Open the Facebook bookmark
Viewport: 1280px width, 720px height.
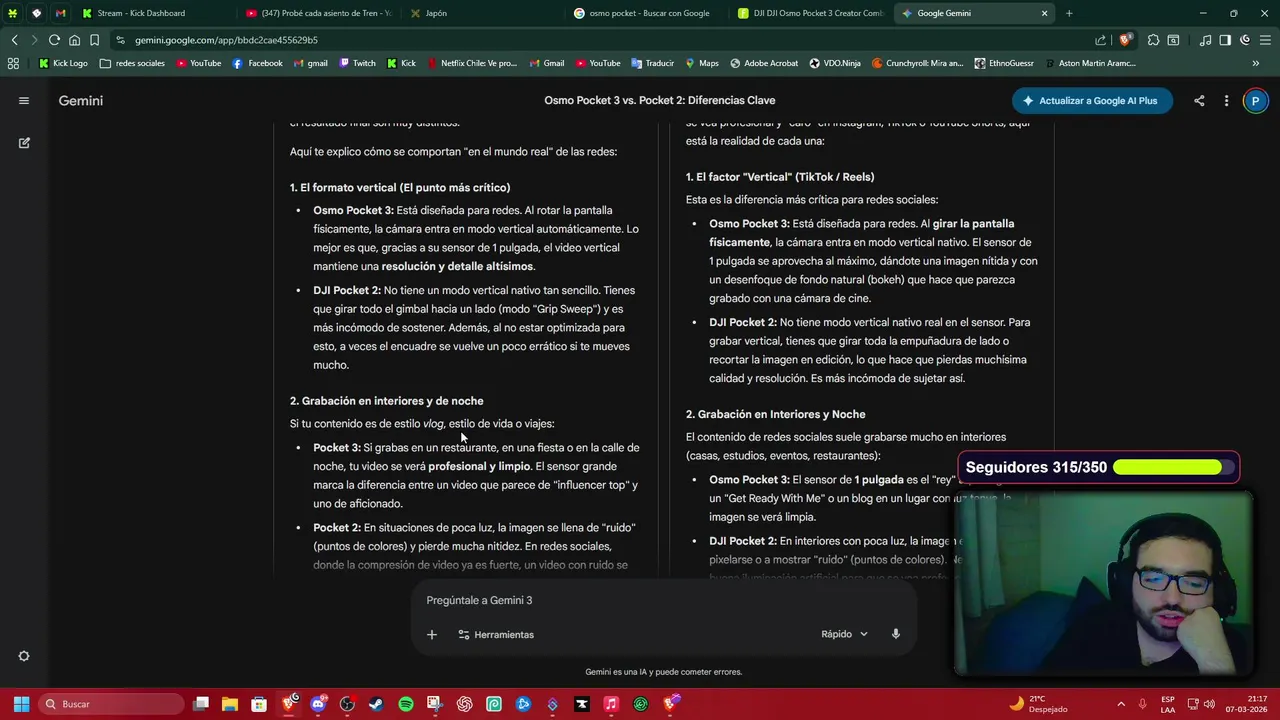[x=257, y=63]
